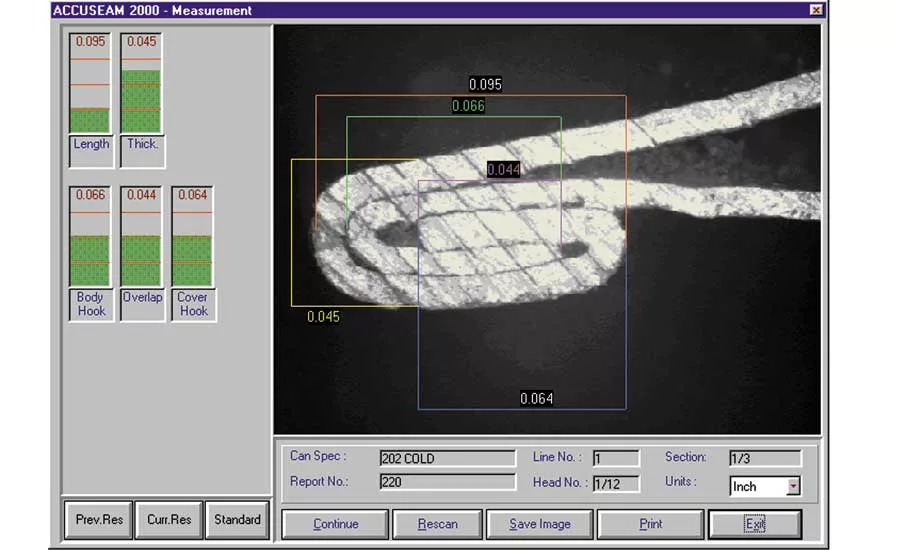The image size is (900, 550).
Task: Click Rescan to rescan the seam
Action: [437, 524]
